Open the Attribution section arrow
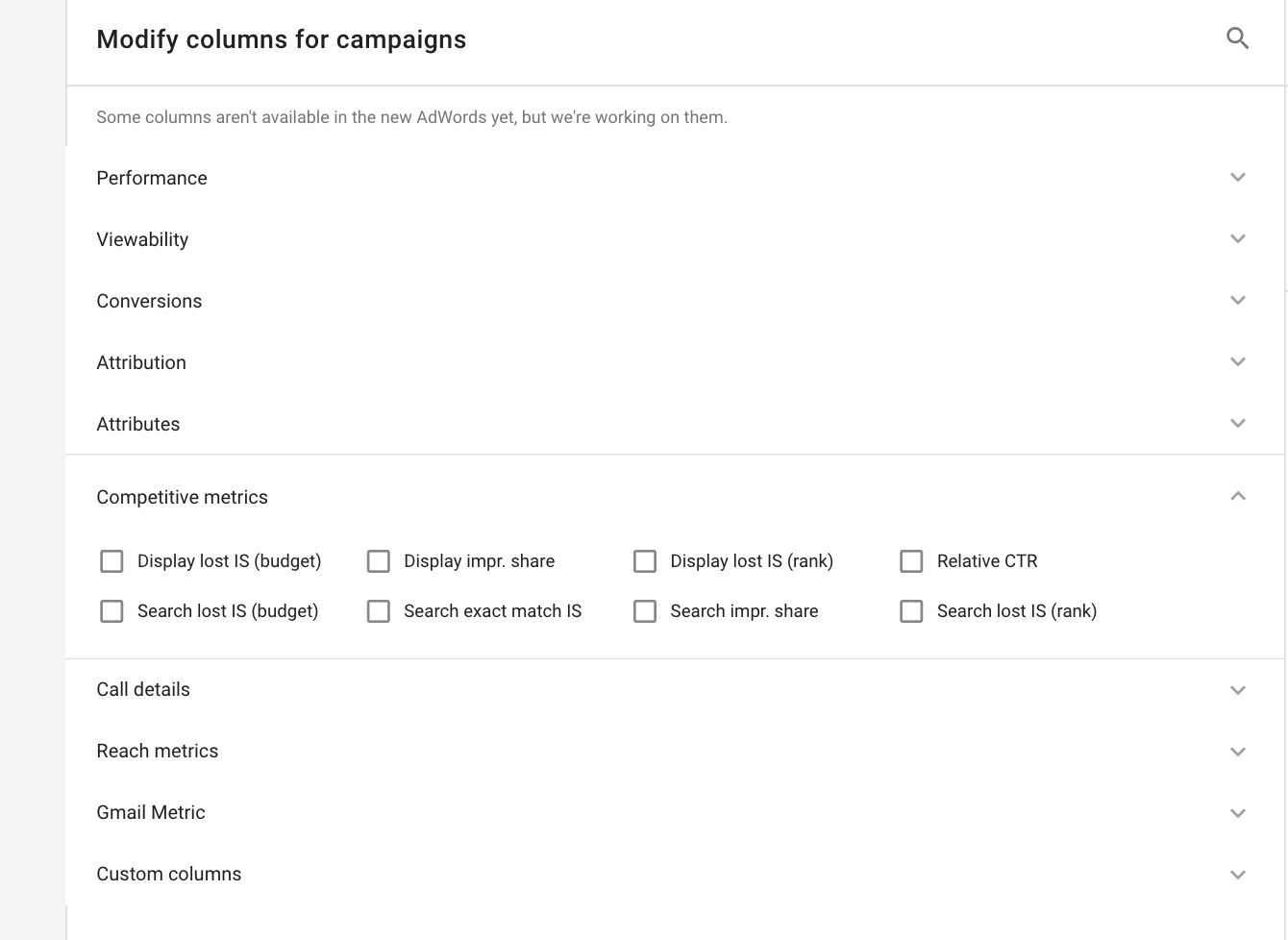This screenshot has width=1288, height=940. tap(1238, 362)
